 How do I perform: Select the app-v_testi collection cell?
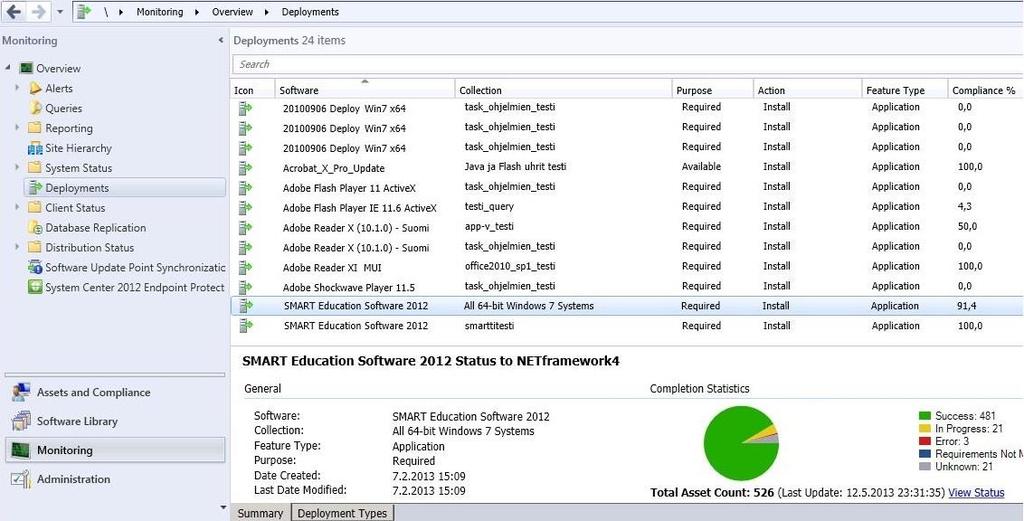pyautogui.click(x=491, y=227)
